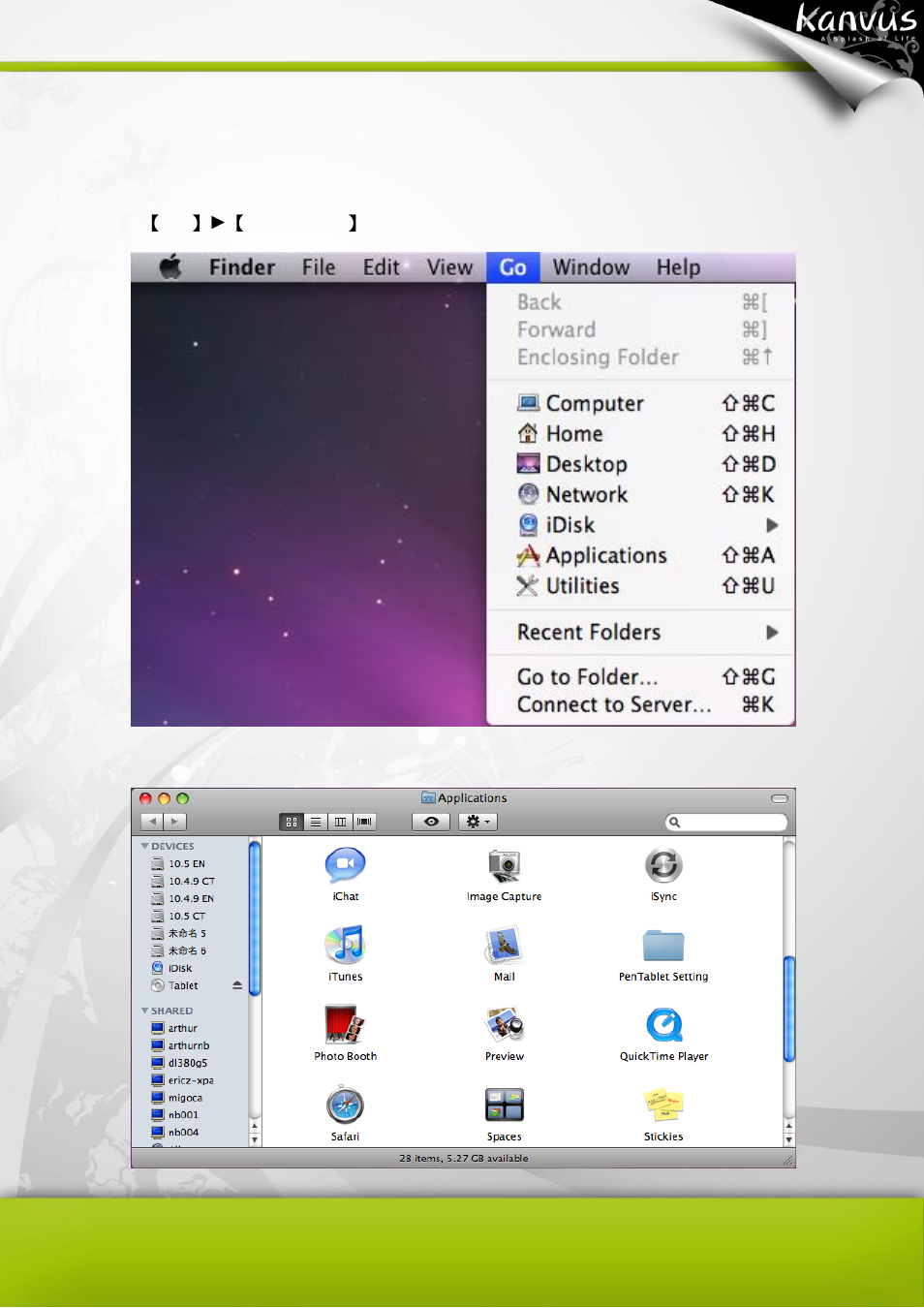Viewport: 924px width, 1308px height.
Task: Select the Safari application icon
Action: pyautogui.click(x=345, y=1106)
